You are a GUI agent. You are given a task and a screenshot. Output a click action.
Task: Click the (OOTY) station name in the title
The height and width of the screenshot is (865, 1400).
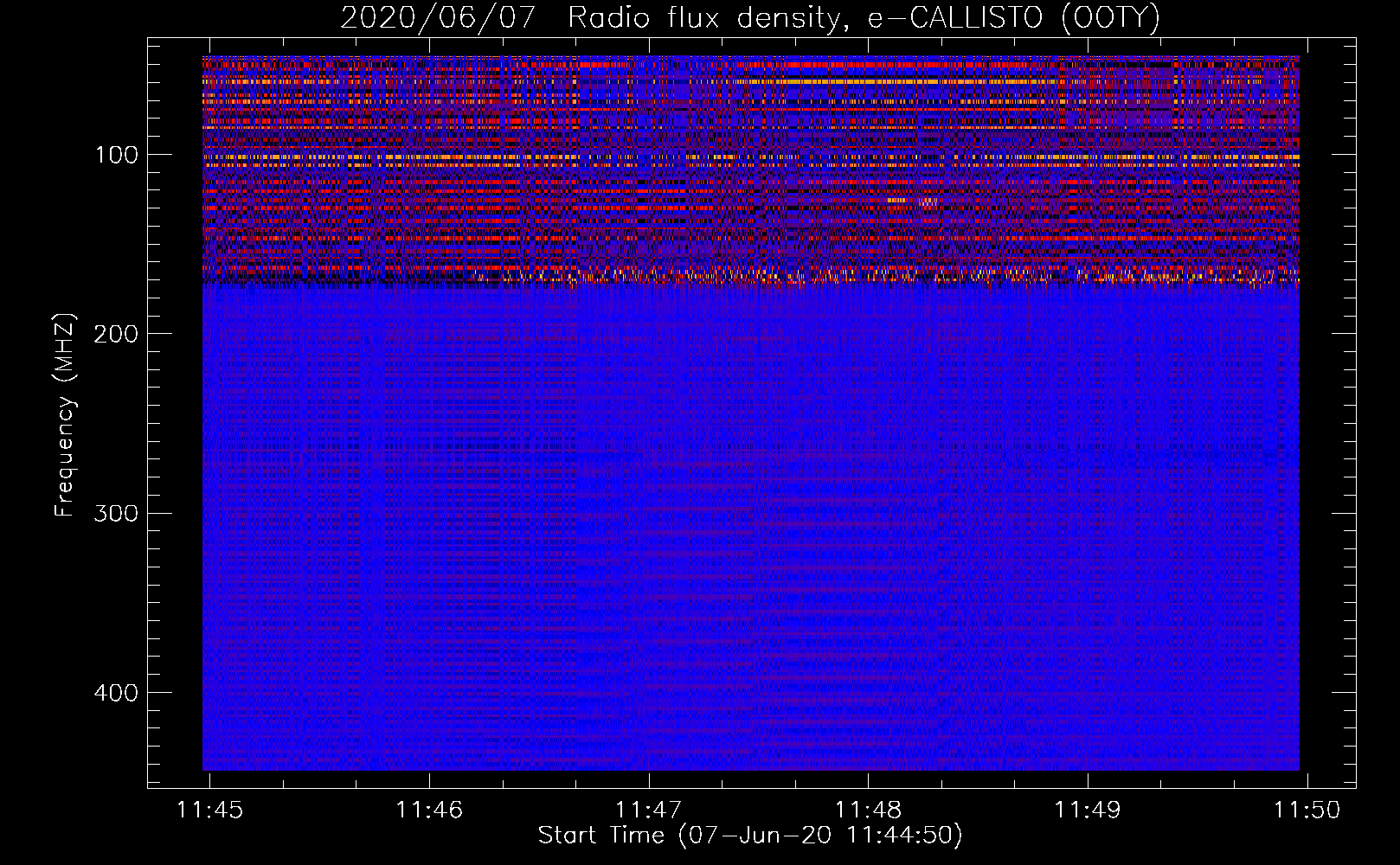[x=1109, y=18]
